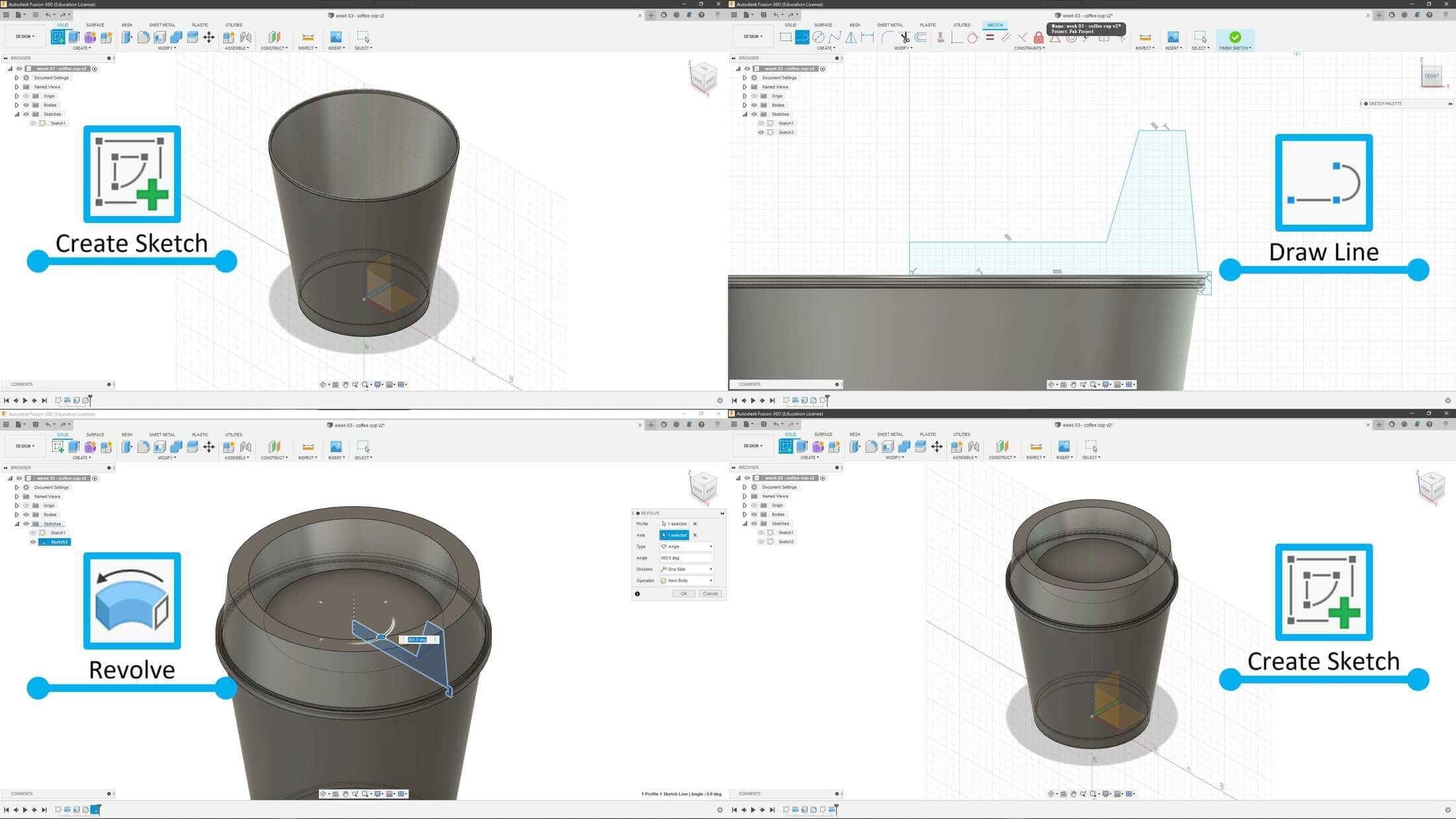Screen dimensions: 1456x819
Task: Click Fillet tool in top-left window toolbar
Action: (143, 37)
